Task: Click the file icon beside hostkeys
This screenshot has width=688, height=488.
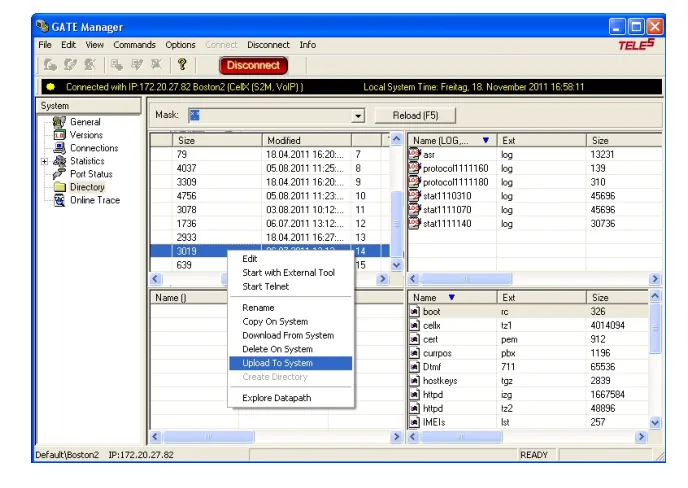Action: [x=415, y=380]
